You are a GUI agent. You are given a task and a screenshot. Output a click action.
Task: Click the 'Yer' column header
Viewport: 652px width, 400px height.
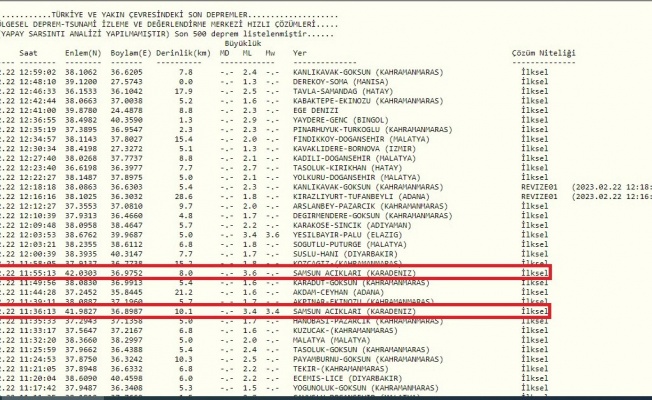(300, 50)
